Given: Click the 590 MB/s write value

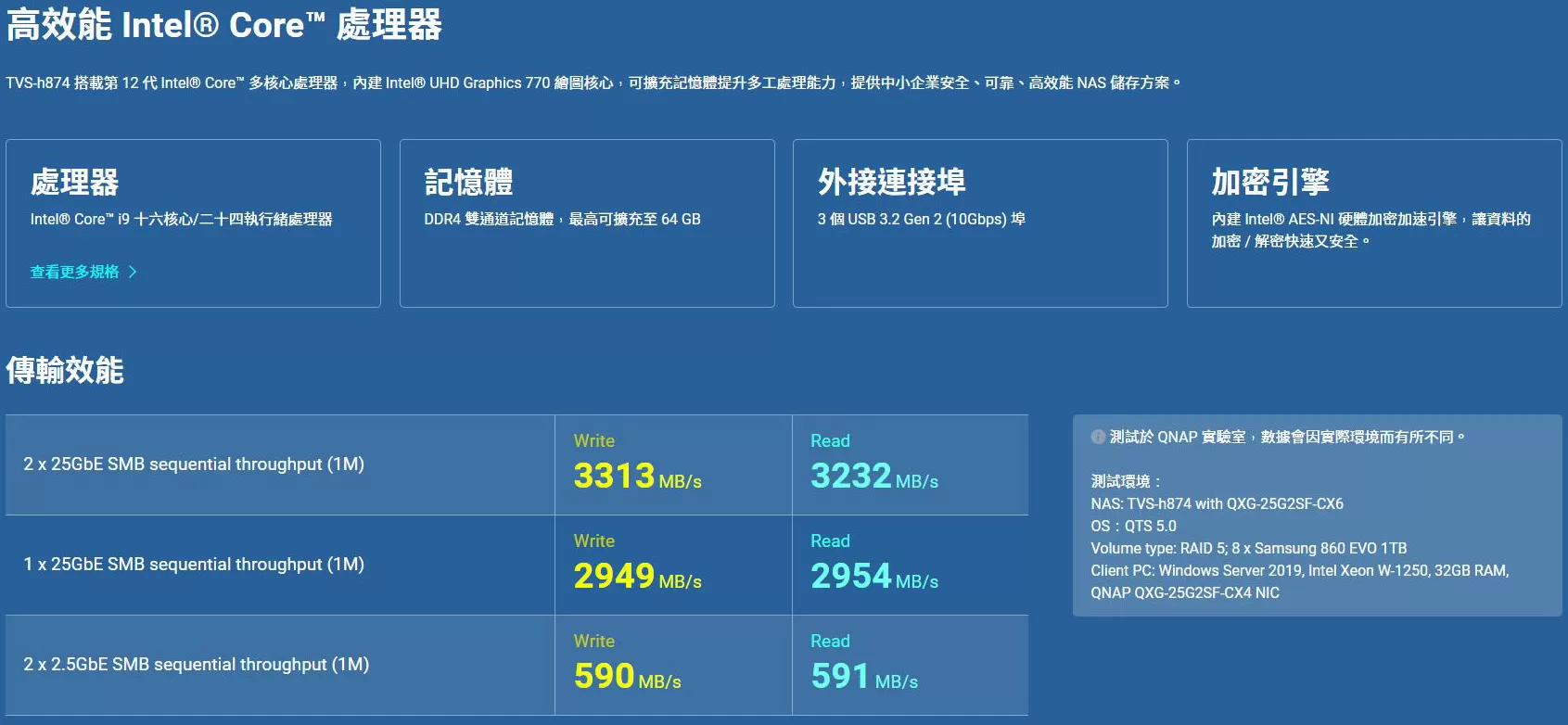Looking at the screenshot, I should (628, 677).
